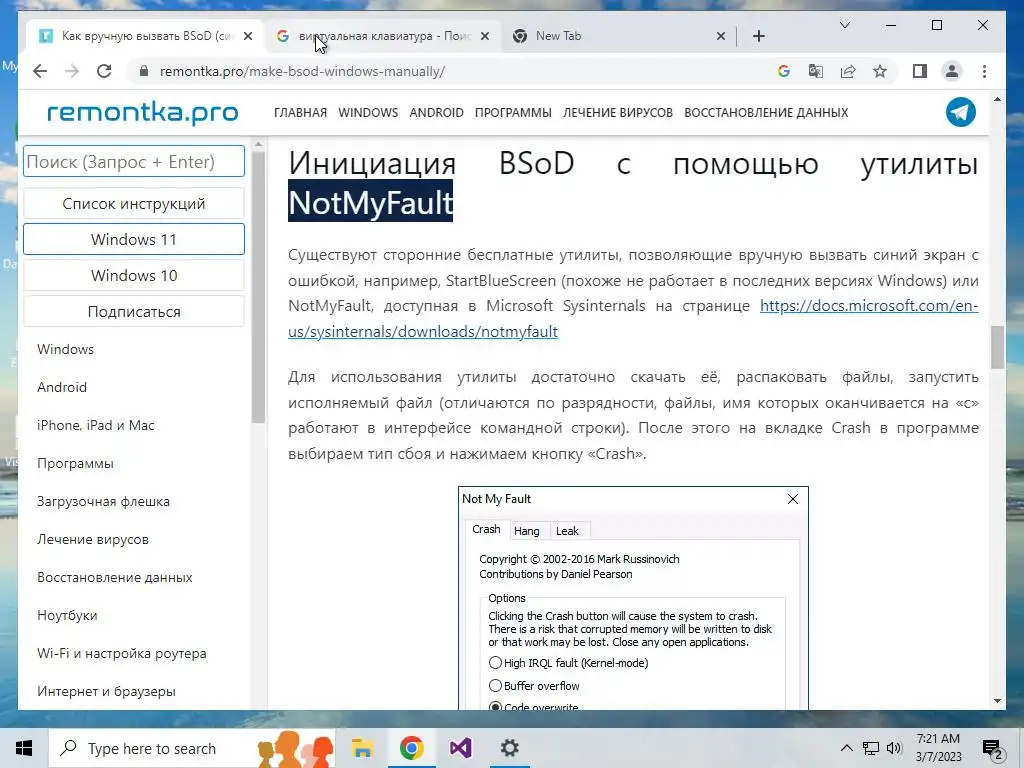Viewport: 1024px width, 768px height.
Task: Follow the docs.microsoft.com notmyfault link
Action: coord(423,332)
